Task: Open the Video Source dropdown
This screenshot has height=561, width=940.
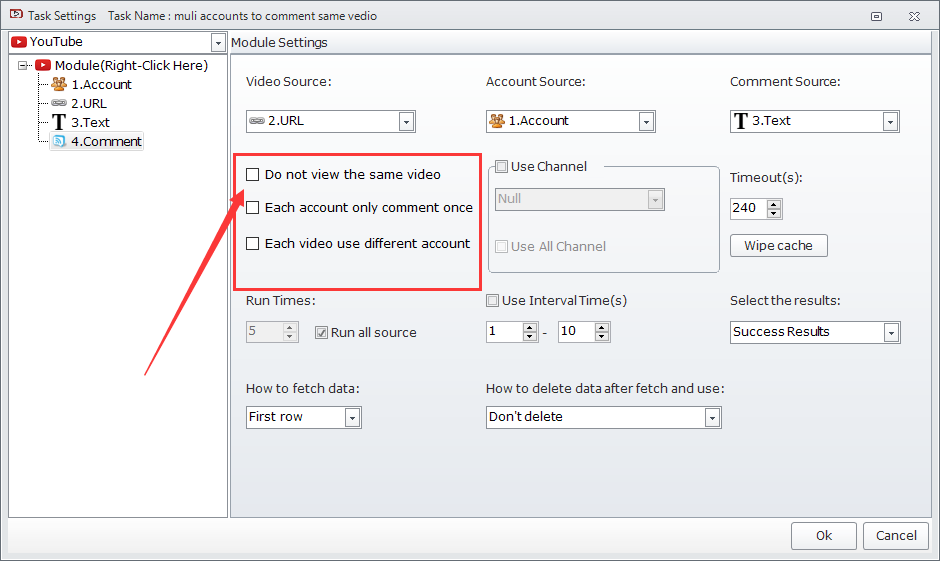Action: coord(406,121)
